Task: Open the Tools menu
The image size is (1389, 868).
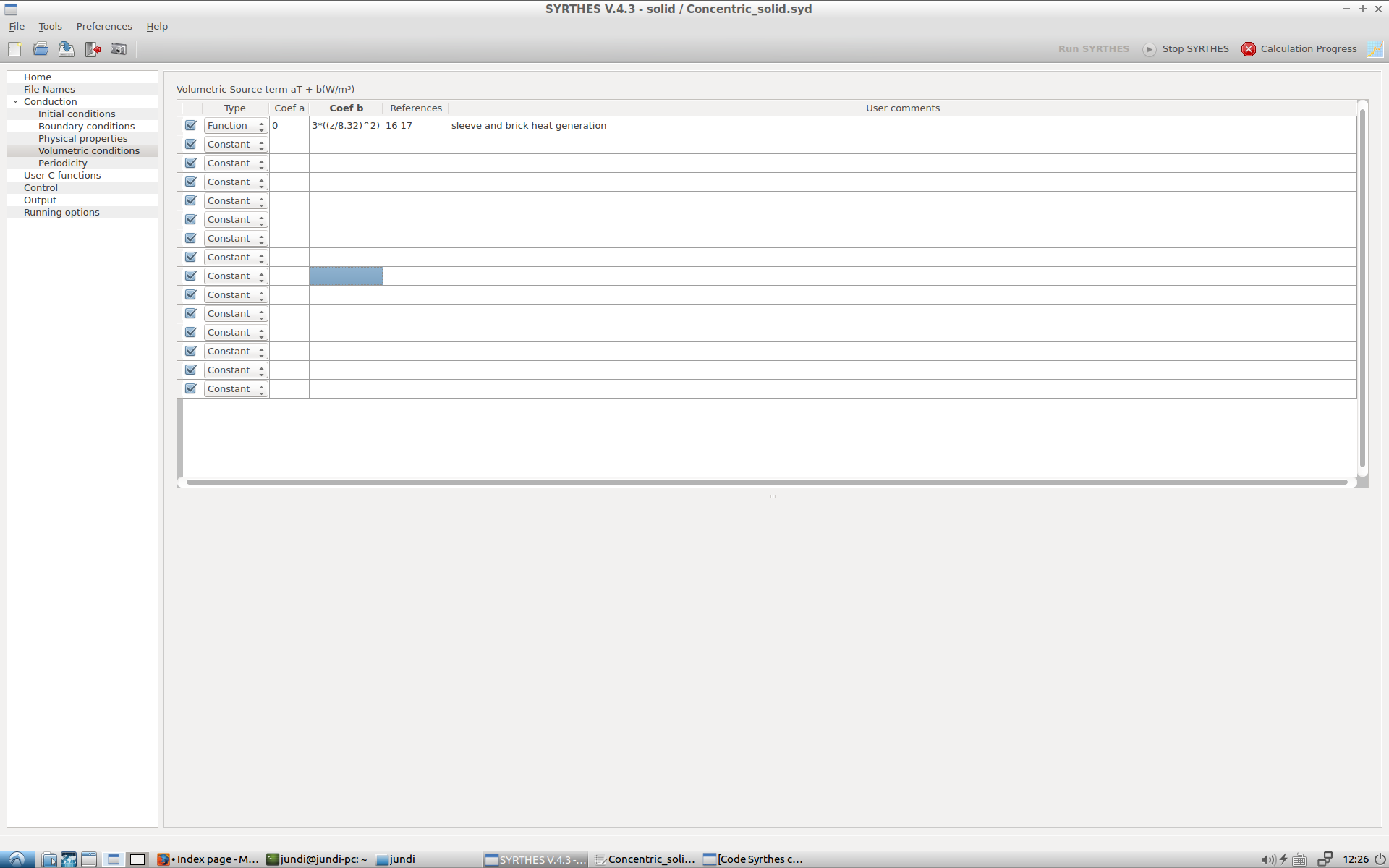Action: (50, 27)
